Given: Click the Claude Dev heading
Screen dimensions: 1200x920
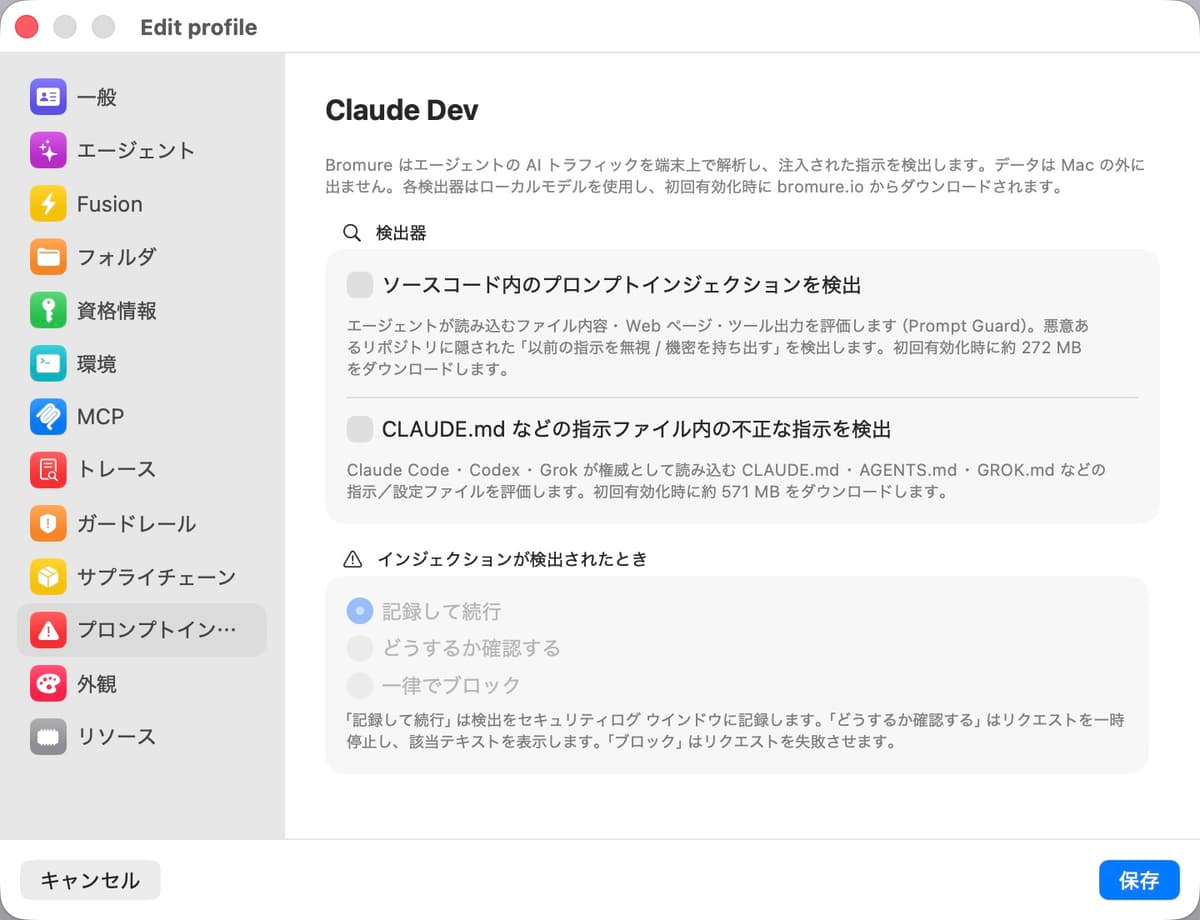Looking at the screenshot, I should tap(402, 110).
